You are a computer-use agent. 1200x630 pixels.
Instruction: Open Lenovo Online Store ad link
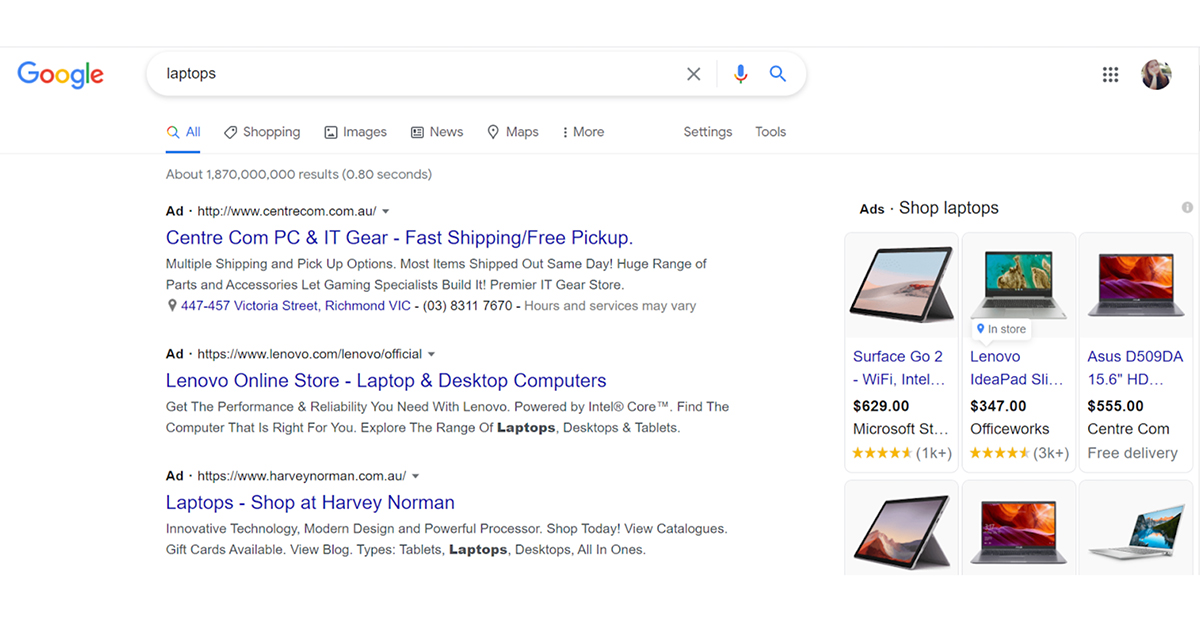pyautogui.click(x=386, y=381)
